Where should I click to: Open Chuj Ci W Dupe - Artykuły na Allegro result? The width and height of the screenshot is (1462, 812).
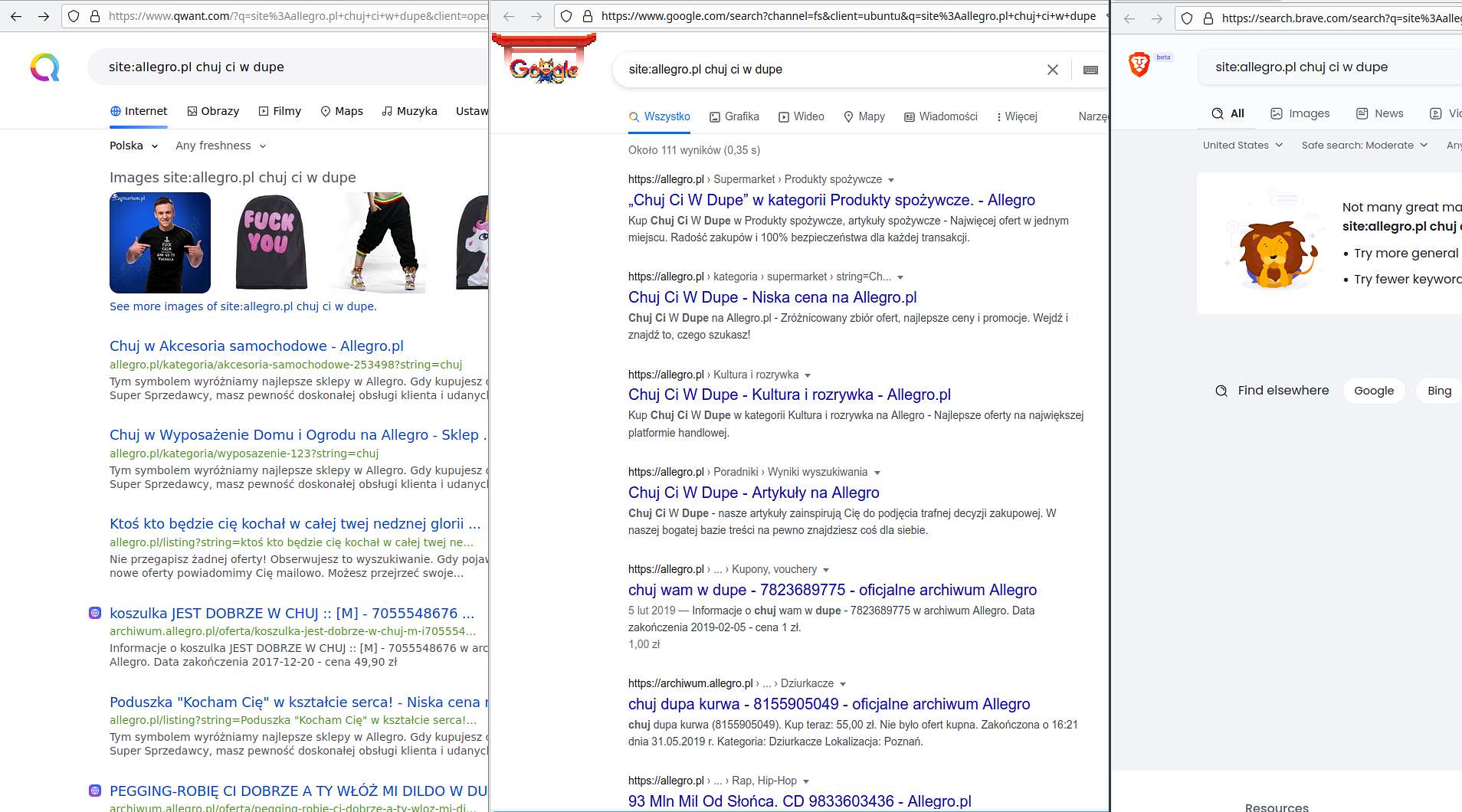coord(754,493)
